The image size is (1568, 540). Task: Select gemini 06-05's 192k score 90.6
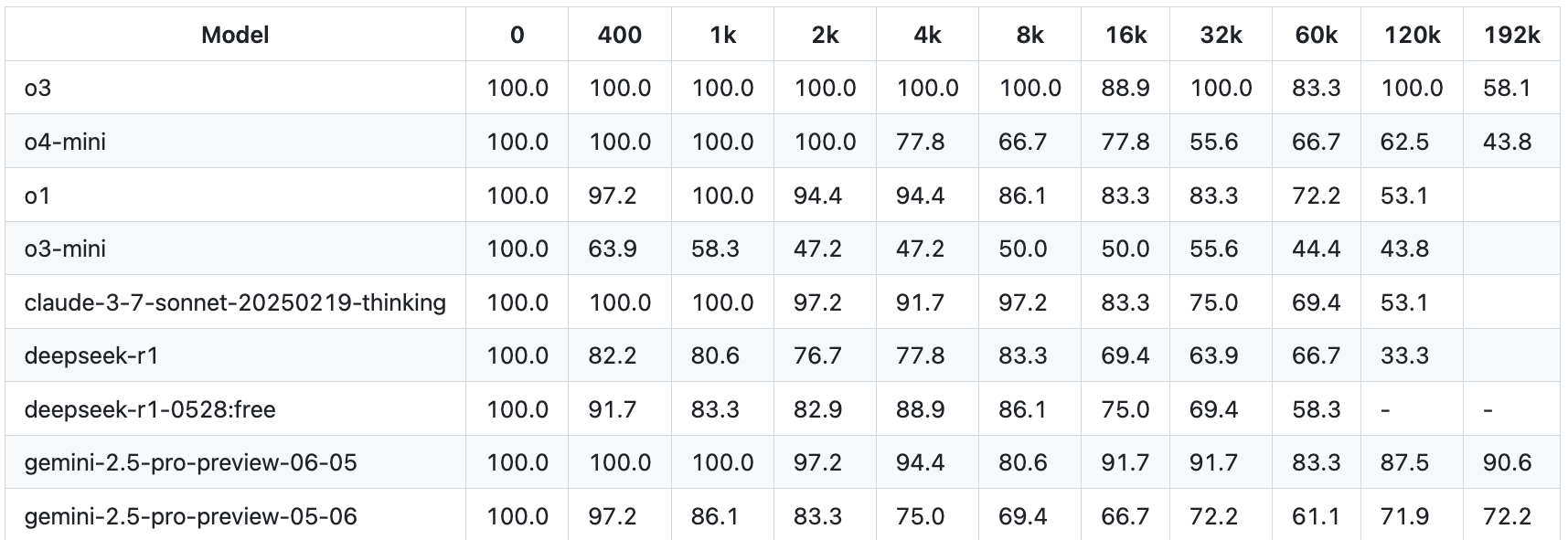[1507, 462]
